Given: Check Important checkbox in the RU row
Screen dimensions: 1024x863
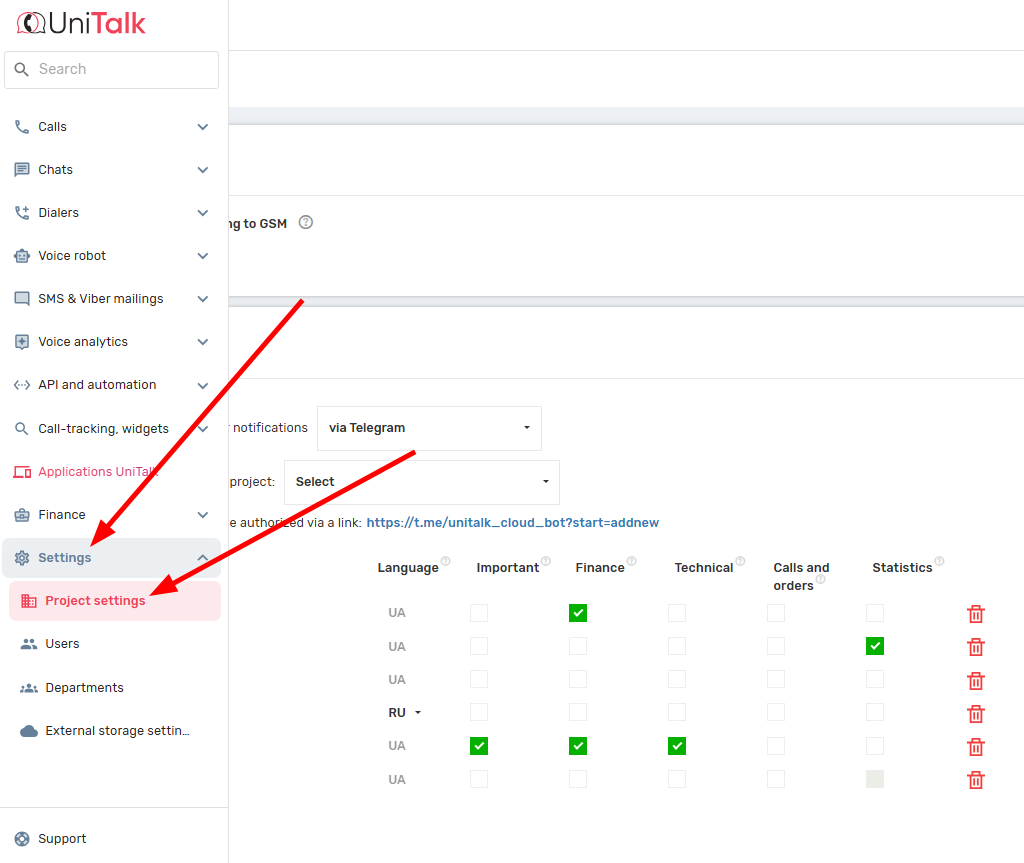Looking at the screenshot, I should coord(479,712).
